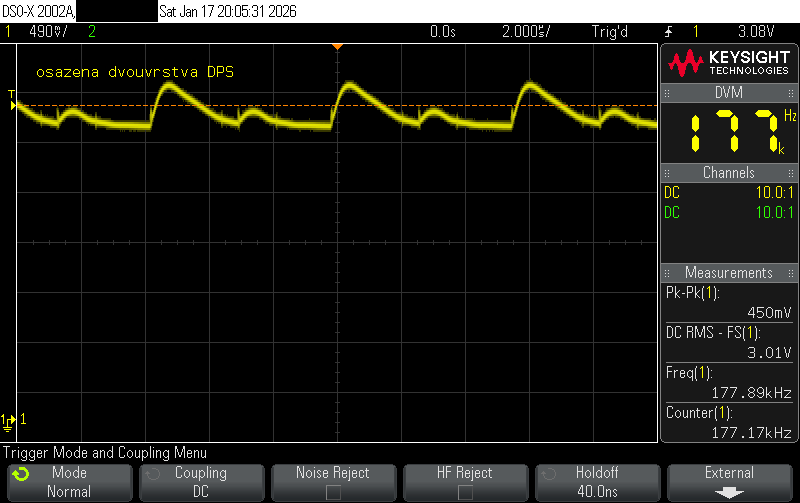Click the orange trigger position marker
This screenshot has width=800, height=503.
click(x=338, y=46)
